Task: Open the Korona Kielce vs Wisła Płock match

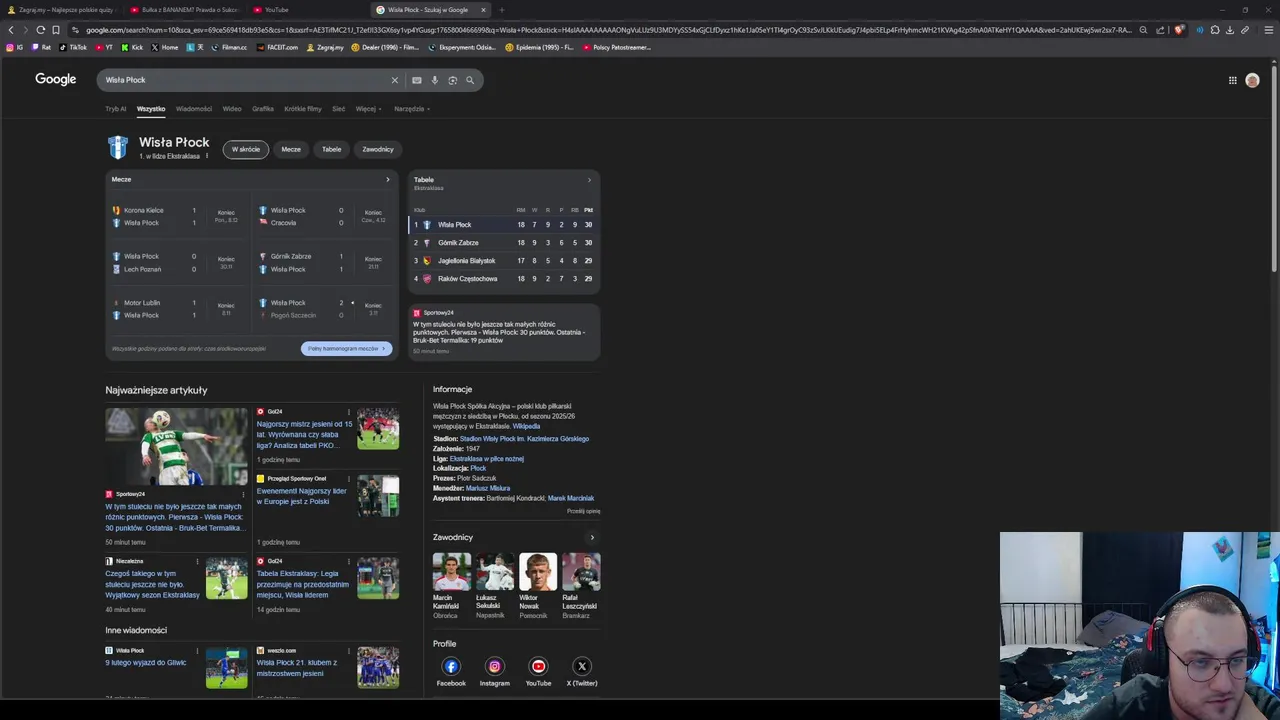Action: pyautogui.click(x=177, y=217)
